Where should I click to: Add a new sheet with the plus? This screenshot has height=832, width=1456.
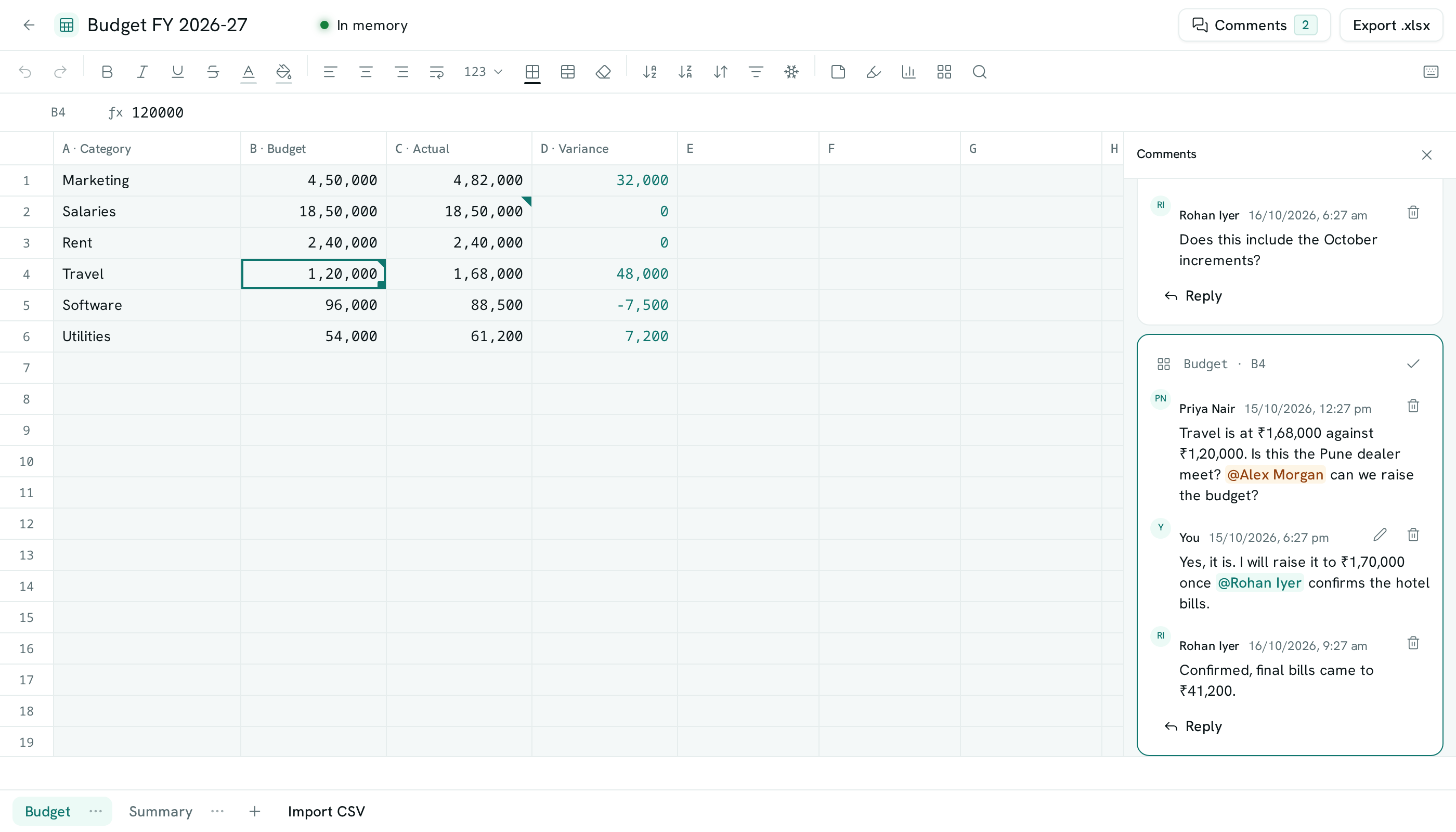pos(255,811)
